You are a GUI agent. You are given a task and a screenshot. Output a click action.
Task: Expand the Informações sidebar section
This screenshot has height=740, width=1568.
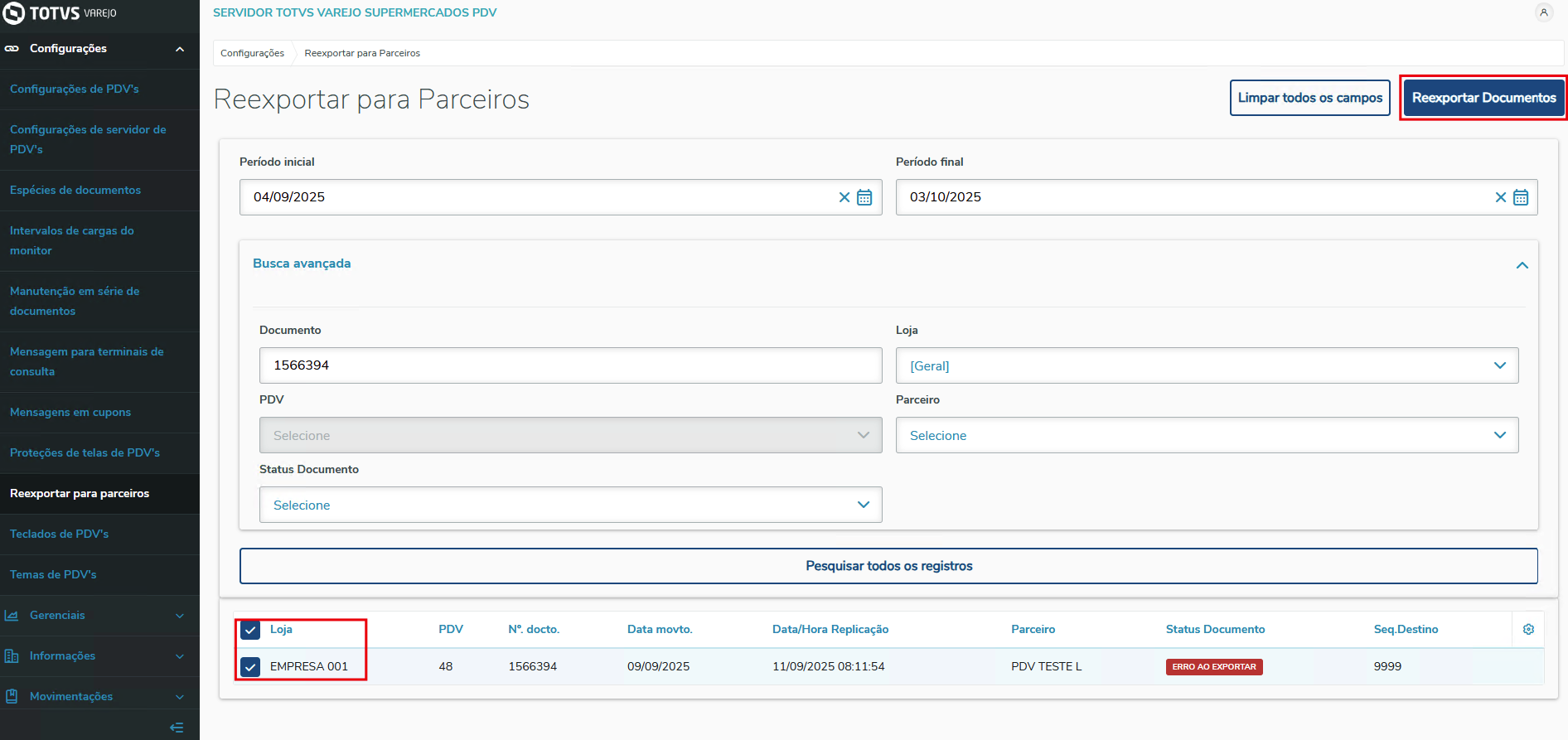(x=180, y=656)
